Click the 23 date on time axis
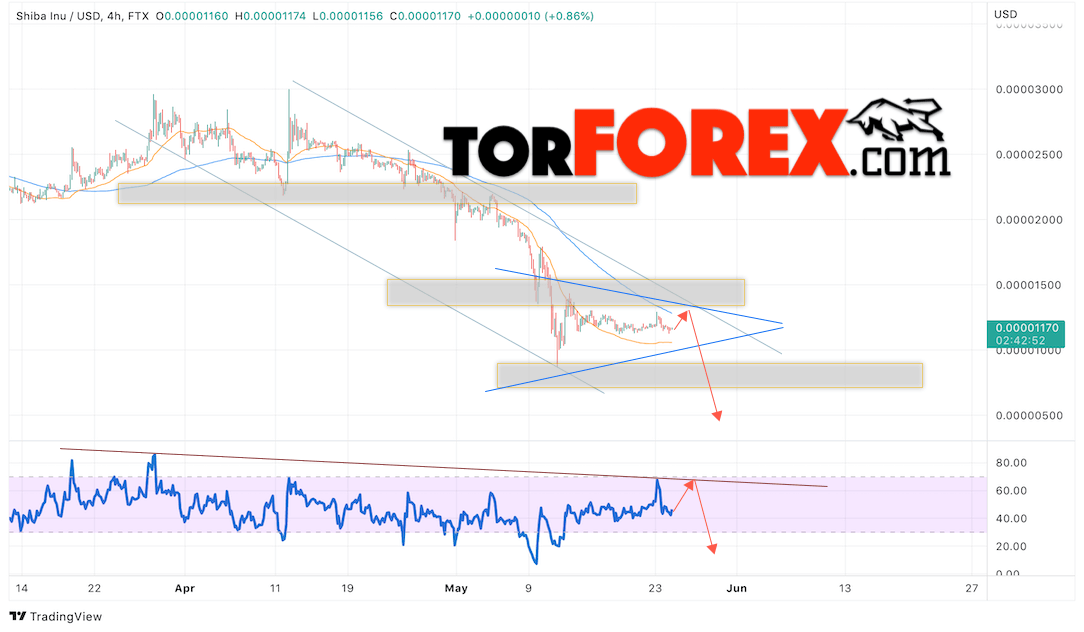 [655, 588]
